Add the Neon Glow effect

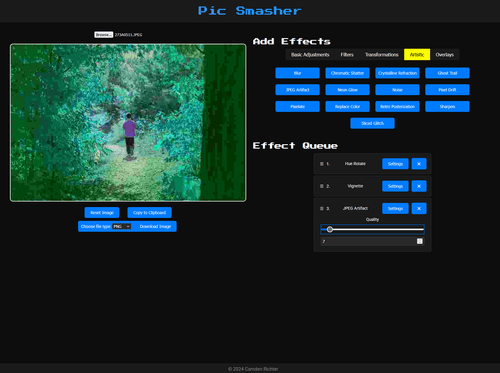point(347,90)
